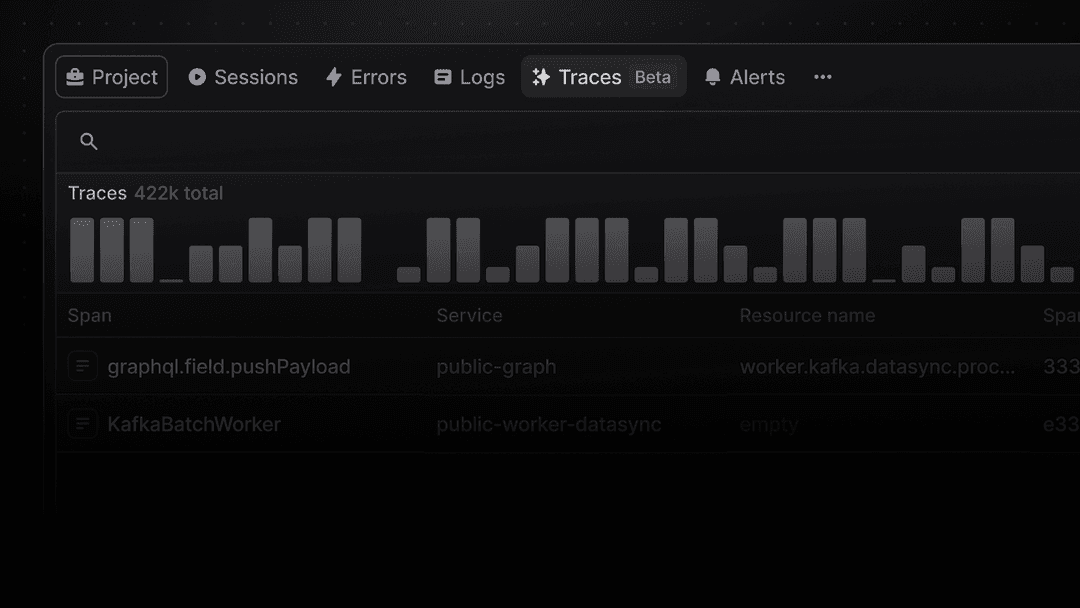The height and width of the screenshot is (608, 1080).
Task: Expand the KafkaBatchWorker trace row
Action: pyautogui.click(x=195, y=424)
